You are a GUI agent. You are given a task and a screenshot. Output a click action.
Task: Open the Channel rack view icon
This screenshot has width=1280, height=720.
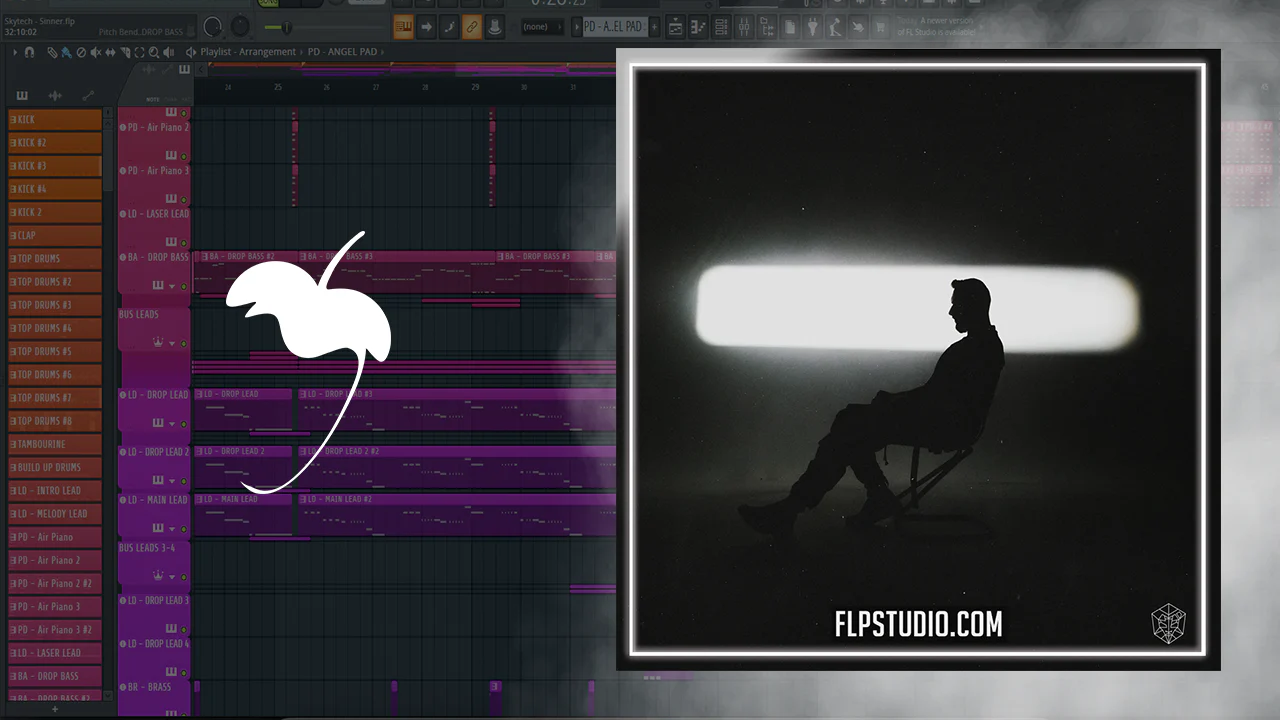pos(720,27)
